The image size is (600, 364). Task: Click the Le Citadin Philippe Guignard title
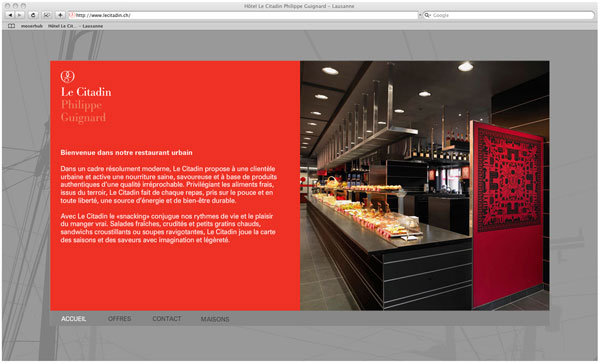click(86, 104)
